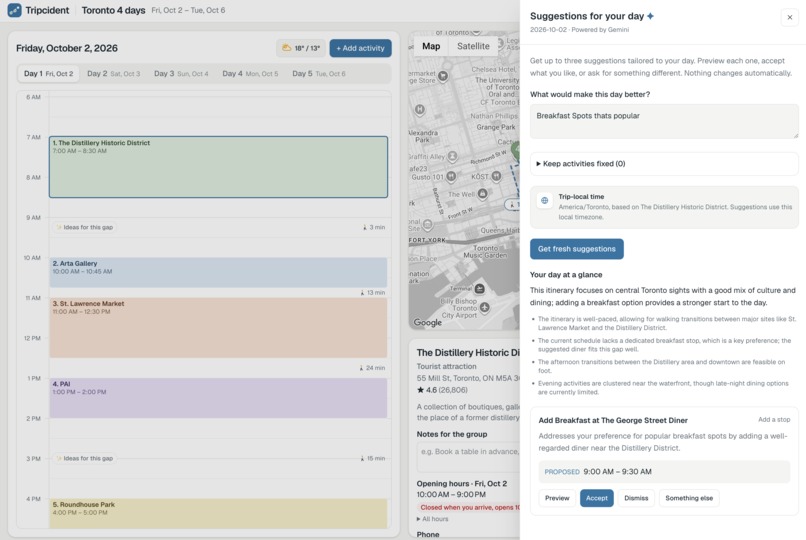Click the 15 min walking indicator
The width and height of the screenshot is (806, 540).
pos(373,458)
